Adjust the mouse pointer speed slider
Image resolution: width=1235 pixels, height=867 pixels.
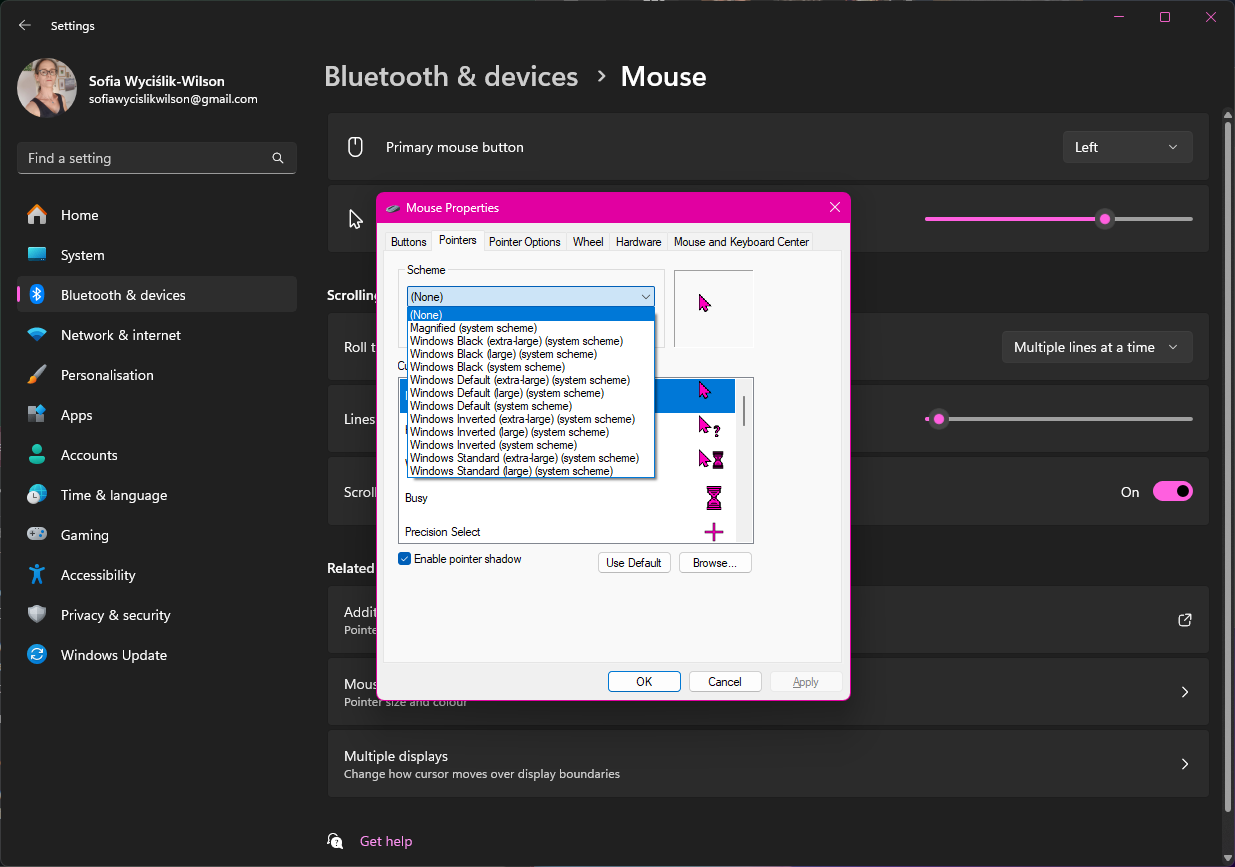tap(1059, 219)
